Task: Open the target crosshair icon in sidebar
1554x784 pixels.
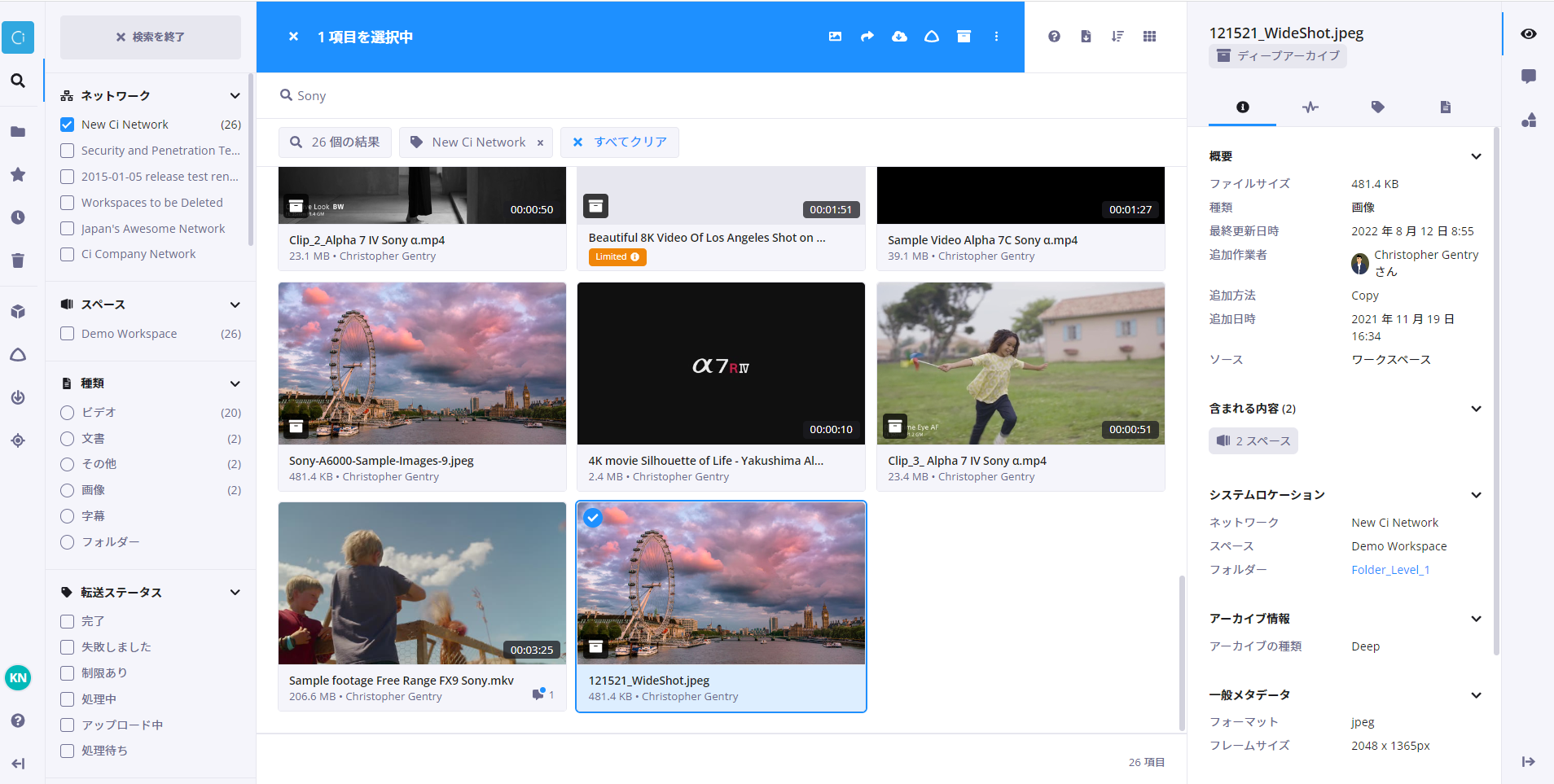Action: pos(18,440)
